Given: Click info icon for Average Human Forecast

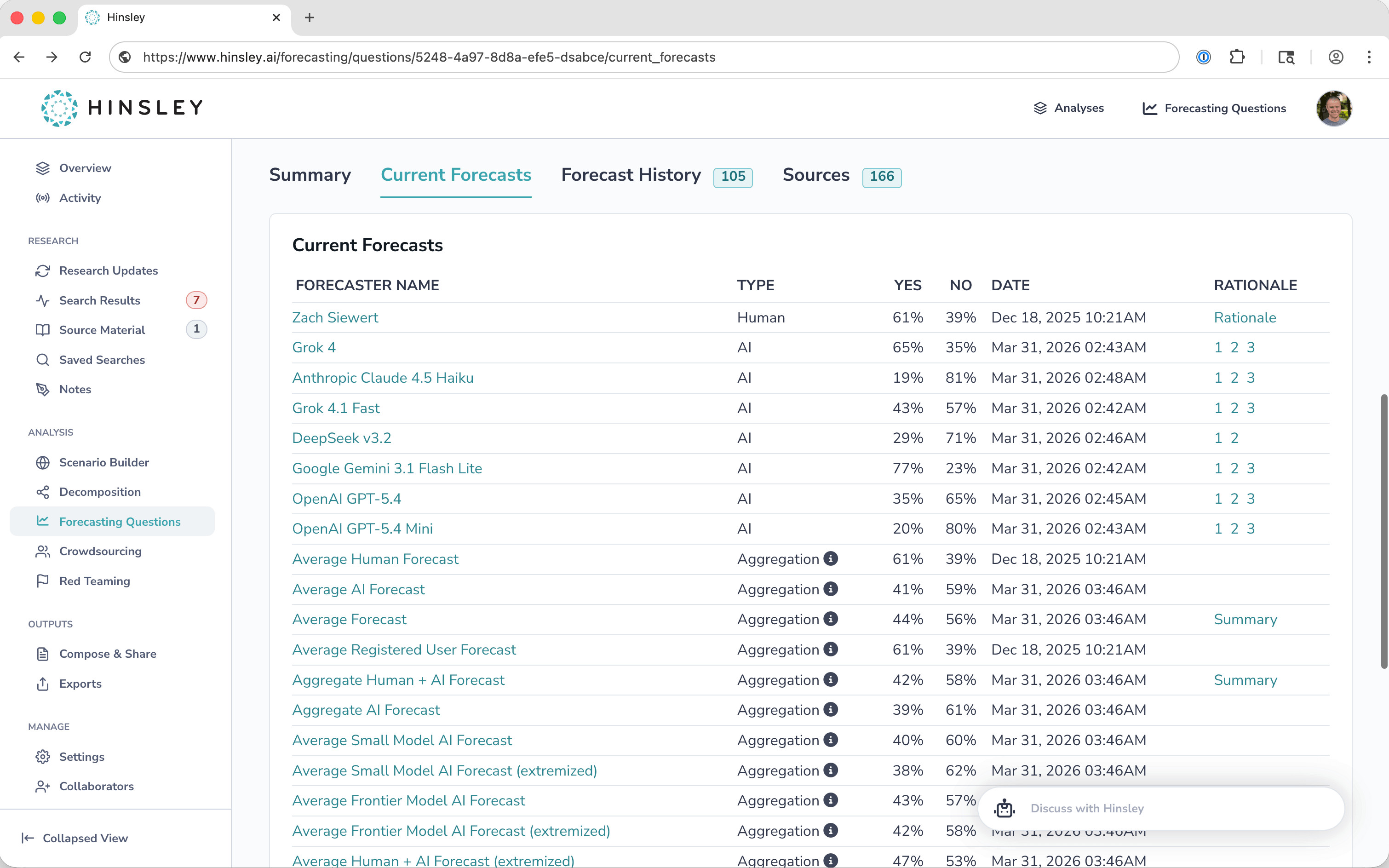Looking at the screenshot, I should pos(831,558).
